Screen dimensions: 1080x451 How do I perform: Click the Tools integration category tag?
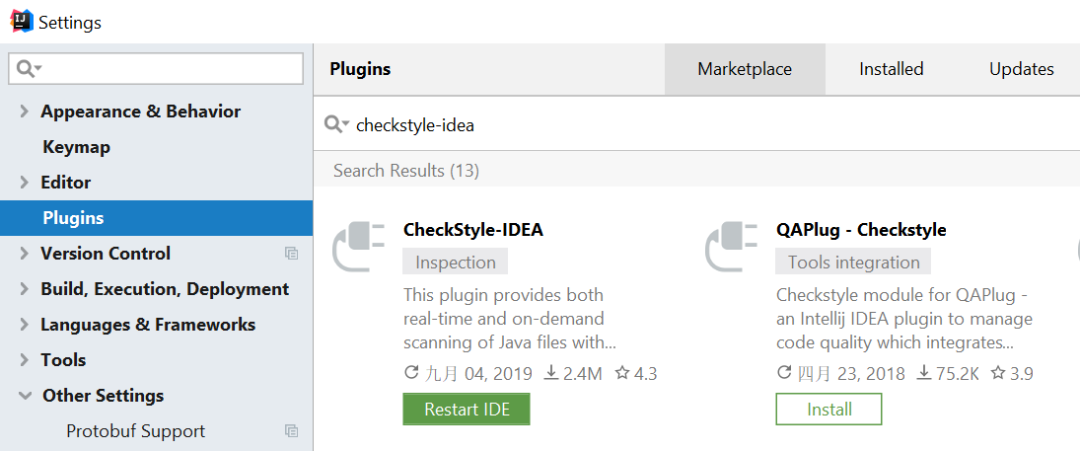point(853,262)
